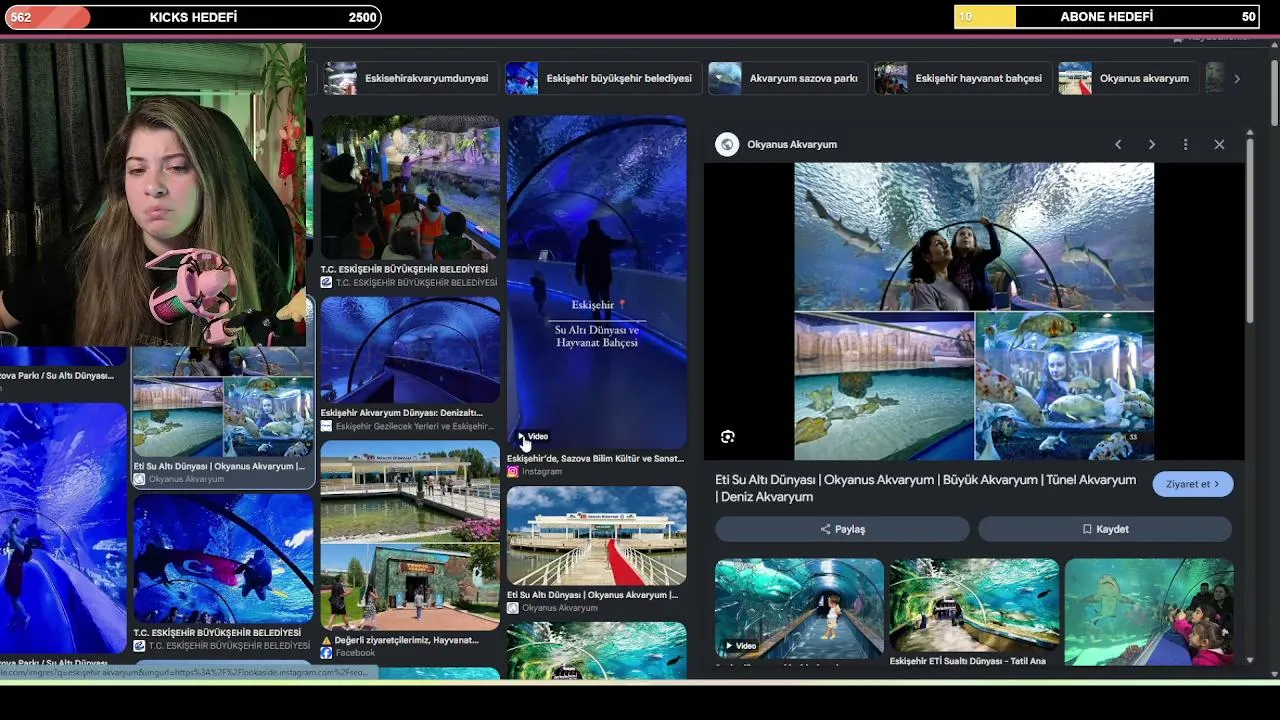Screen dimensions: 1280x720
Task: Share the image with the Paylaş button
Action: (842, 529)
